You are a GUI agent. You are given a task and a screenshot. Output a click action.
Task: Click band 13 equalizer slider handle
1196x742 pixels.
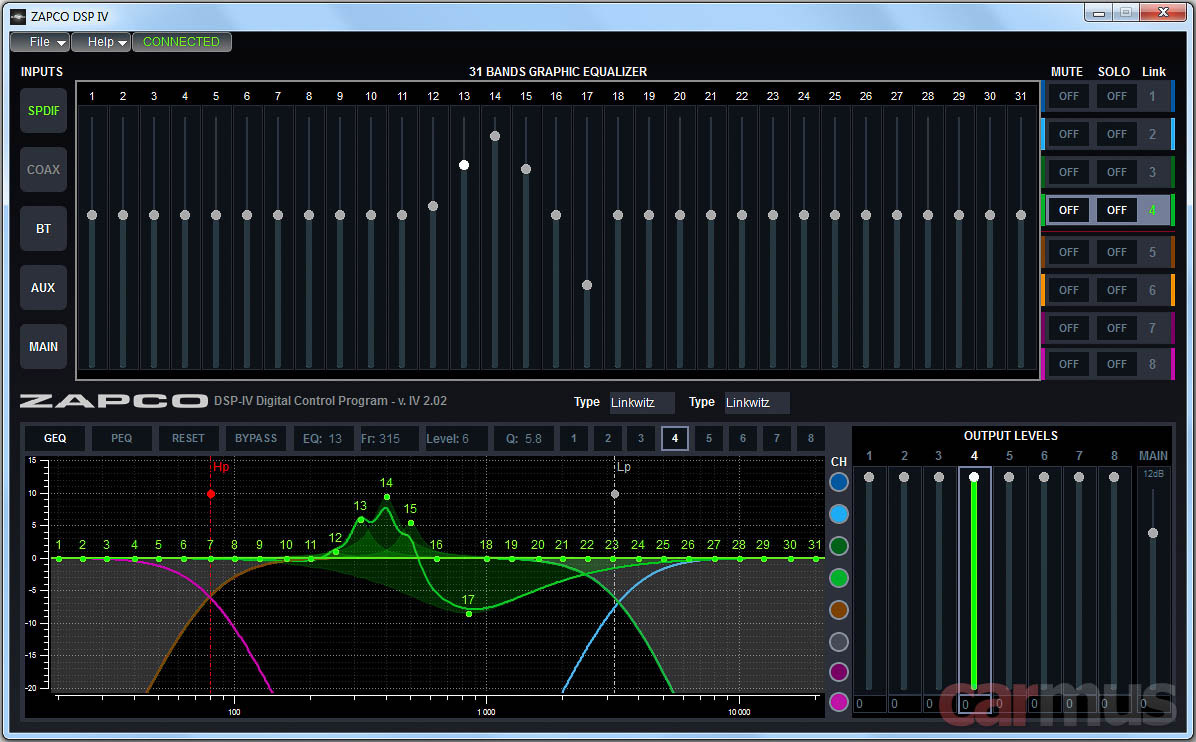click(x=464, y=165)
